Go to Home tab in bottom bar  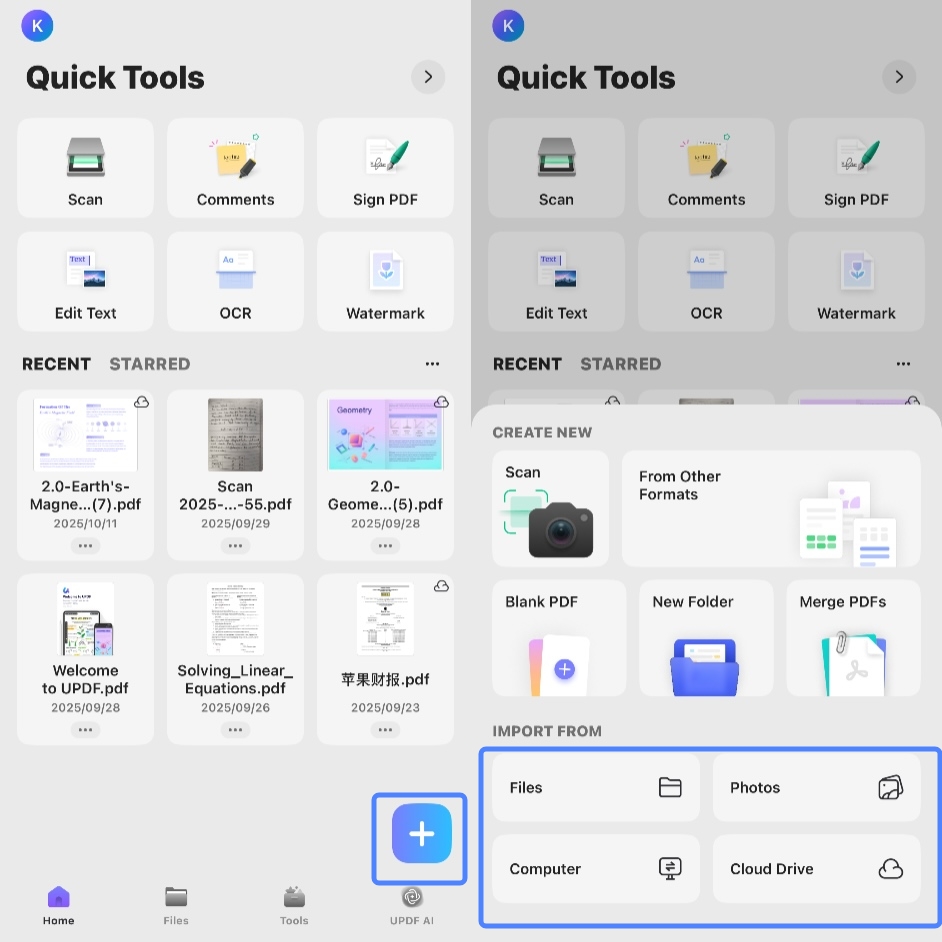point(58,905)
